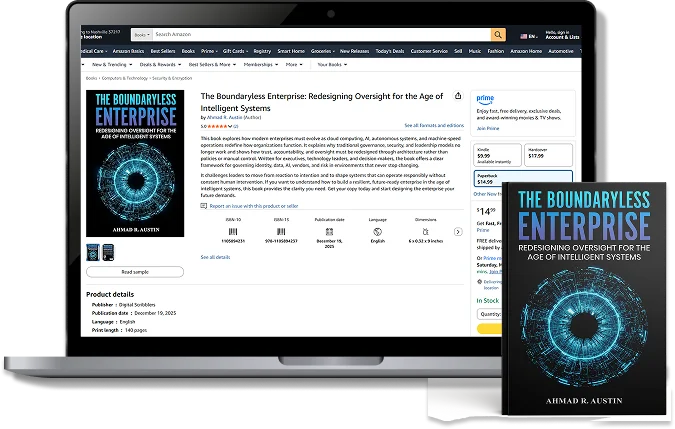Click the ISBN-10 barcode icon
This screenshot has width=675, height=429.
pos(233,231)
